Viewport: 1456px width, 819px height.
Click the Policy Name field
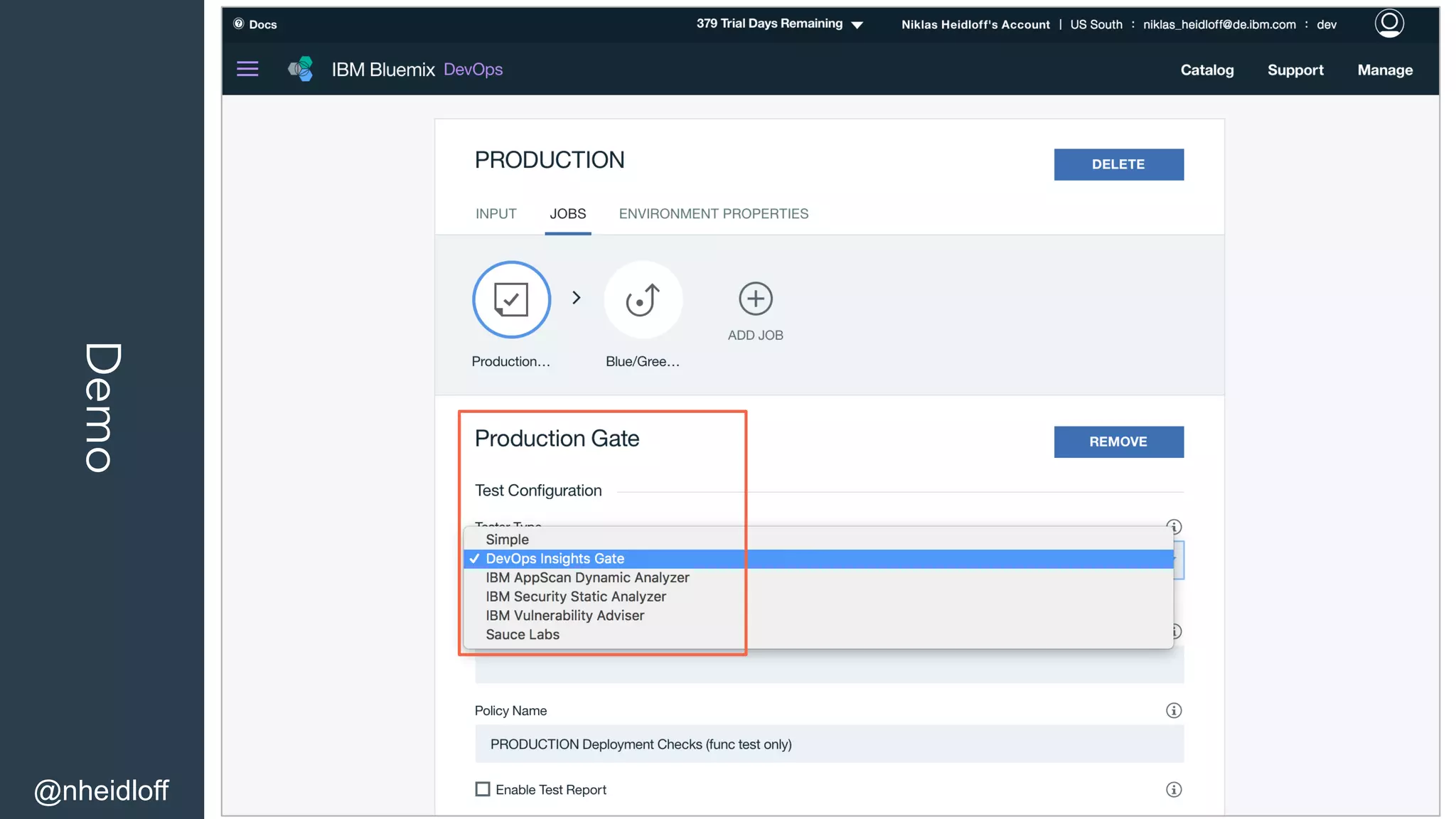[x=829, y=744]
